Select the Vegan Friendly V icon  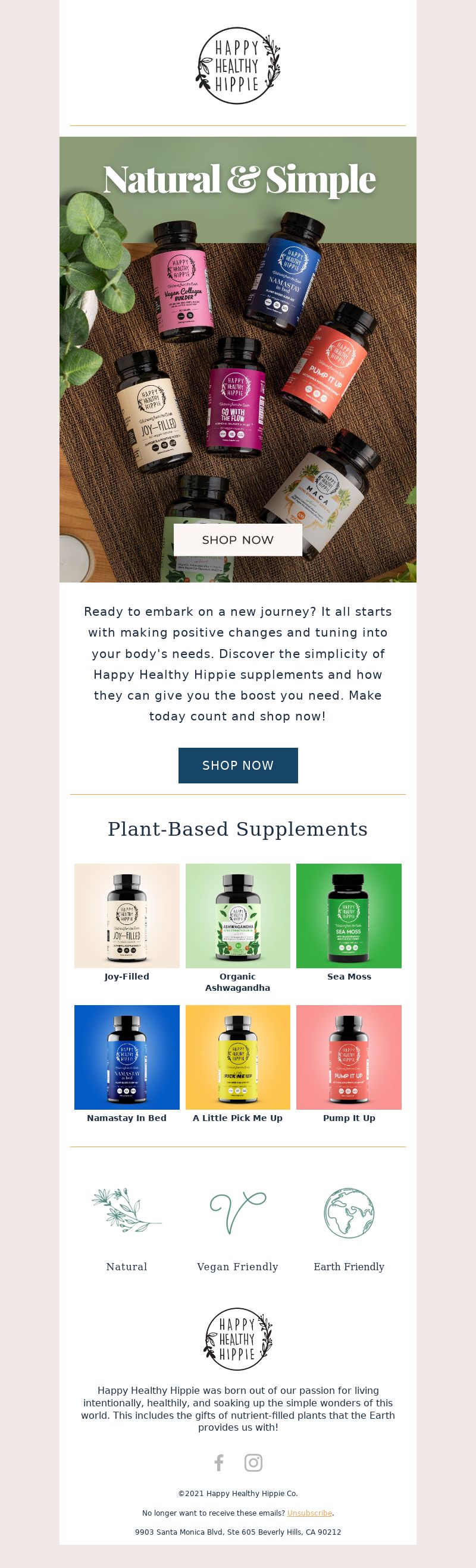(237, 1211)
